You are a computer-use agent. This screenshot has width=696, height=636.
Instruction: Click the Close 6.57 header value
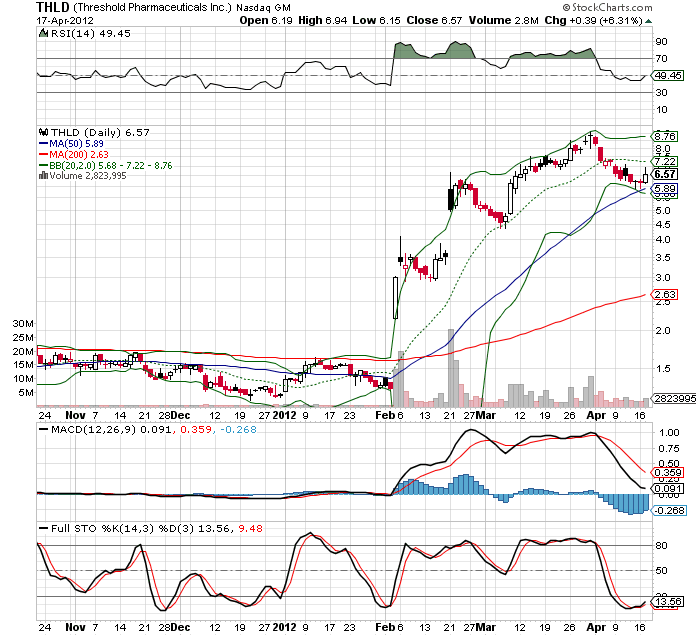click(x=434, y=20)
